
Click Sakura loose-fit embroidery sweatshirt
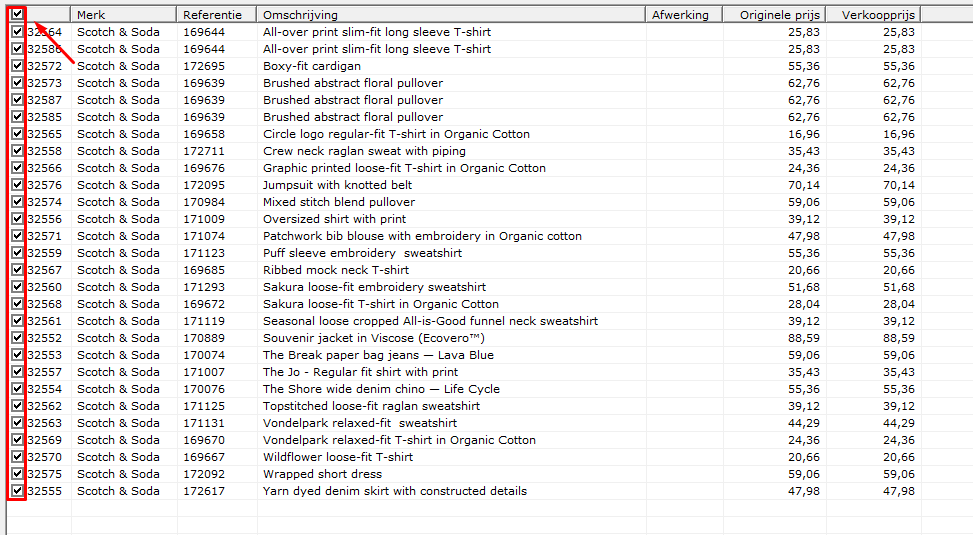[x=374, y=287]
